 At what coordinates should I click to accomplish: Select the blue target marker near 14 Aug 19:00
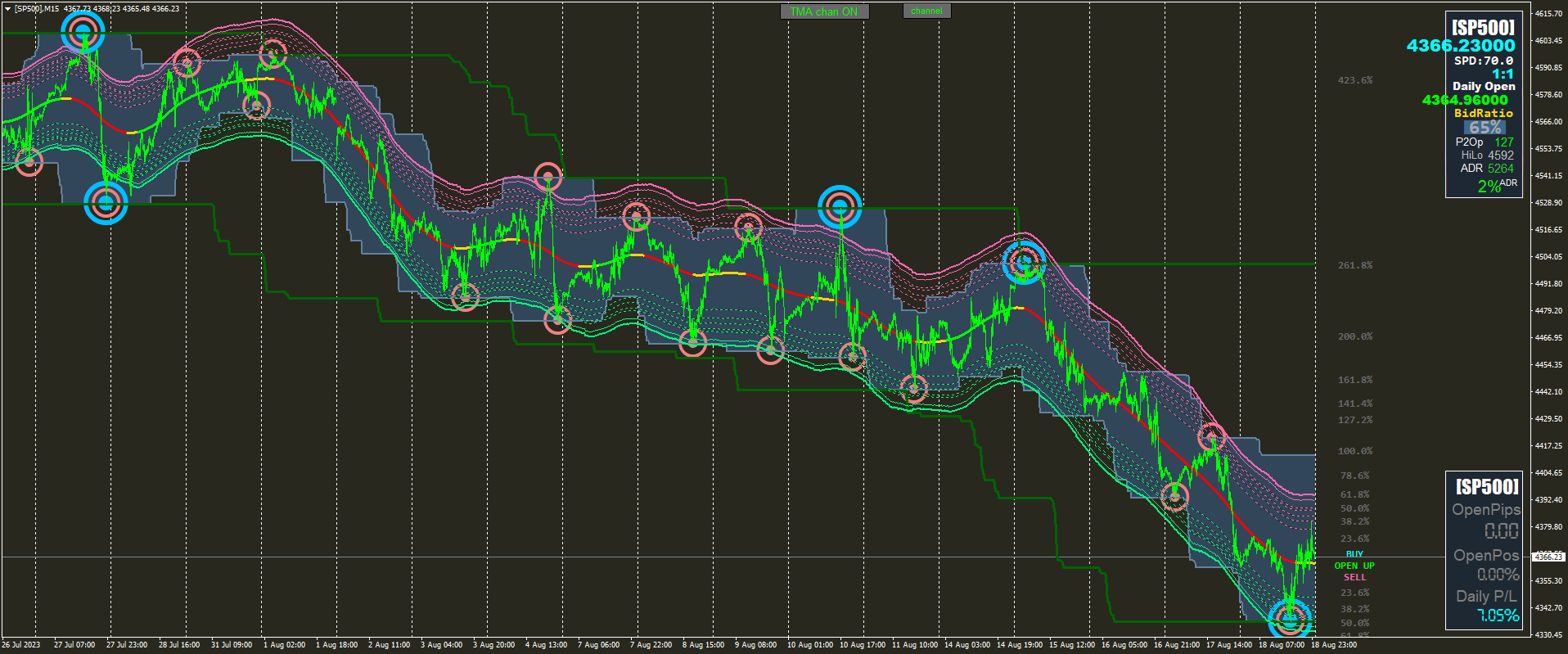click(x=1024, y=263)
